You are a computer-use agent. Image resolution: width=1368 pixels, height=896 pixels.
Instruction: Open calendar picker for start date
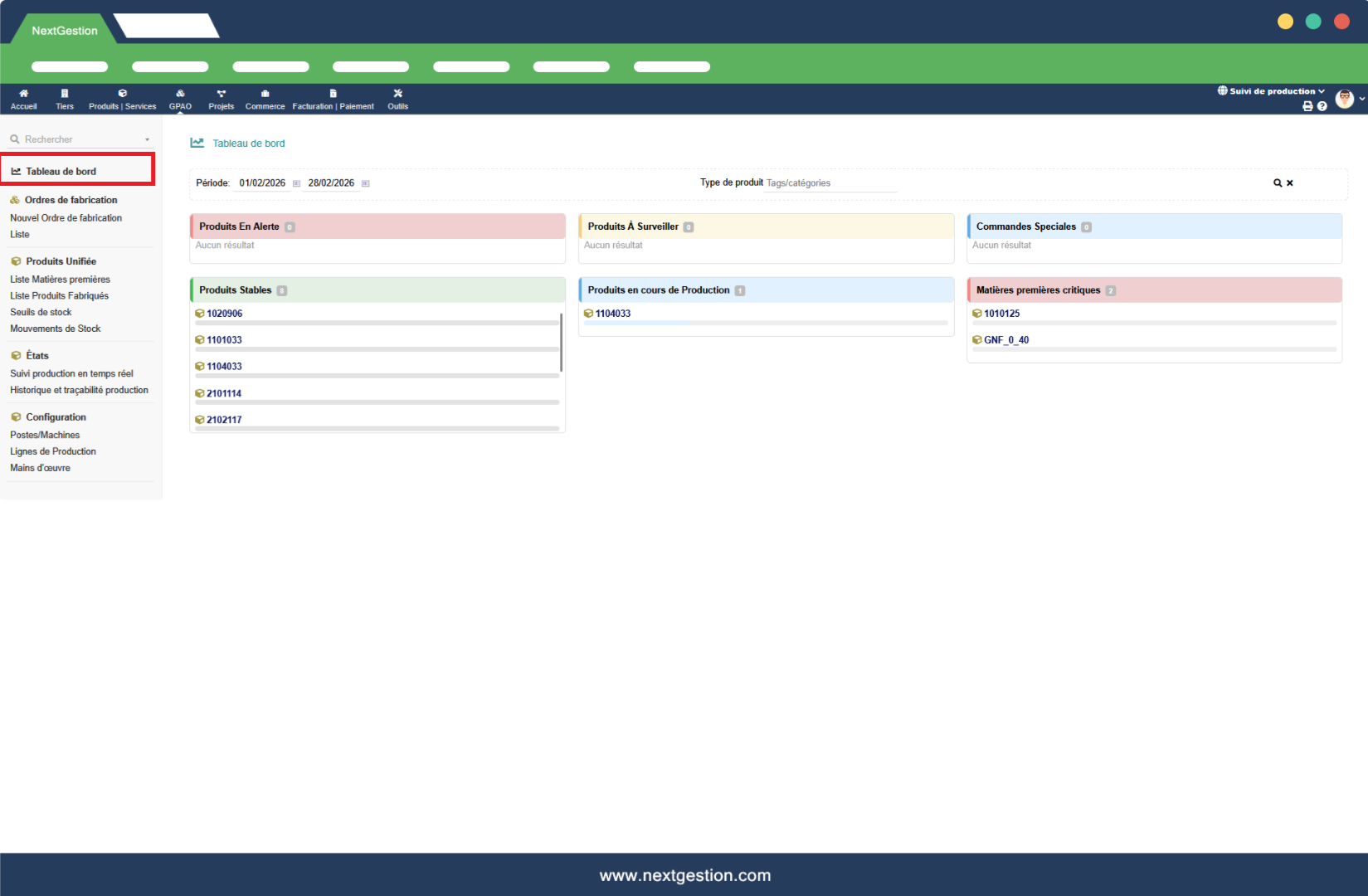(x=296, y=183)
